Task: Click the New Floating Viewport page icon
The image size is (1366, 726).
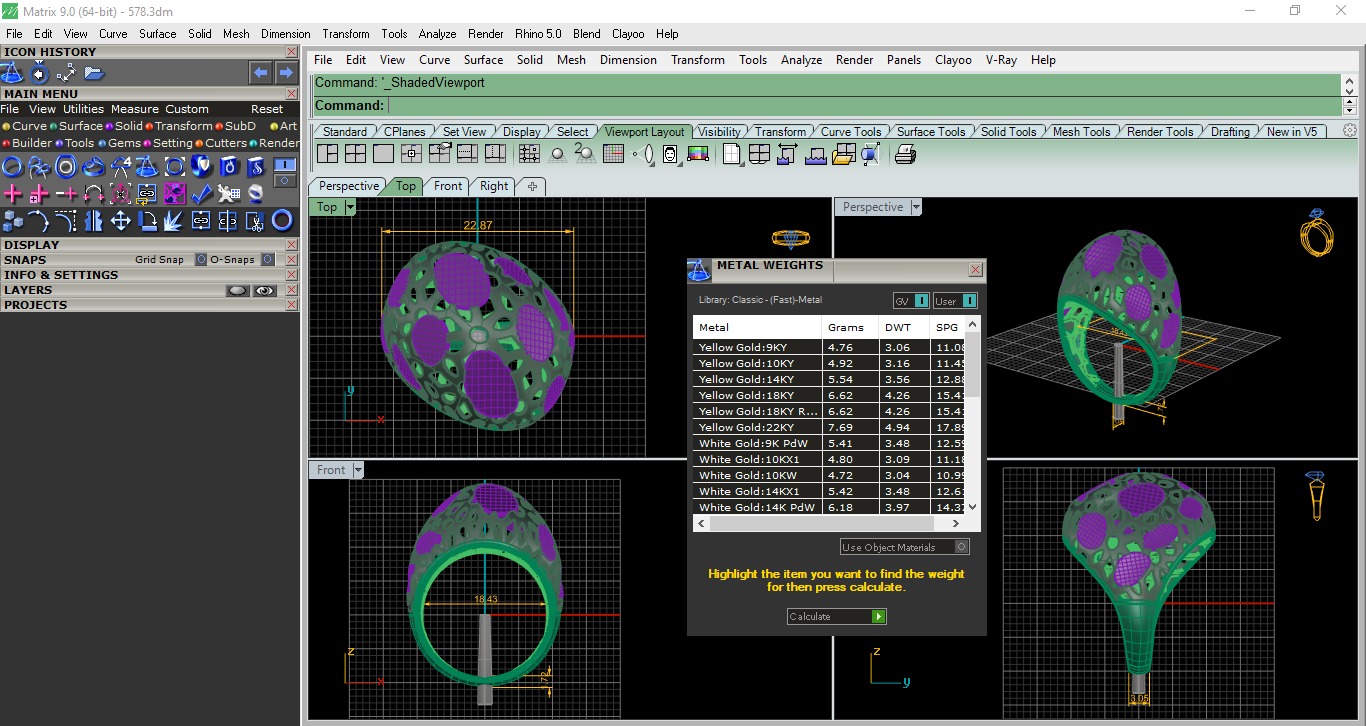Action: (731, 154)
